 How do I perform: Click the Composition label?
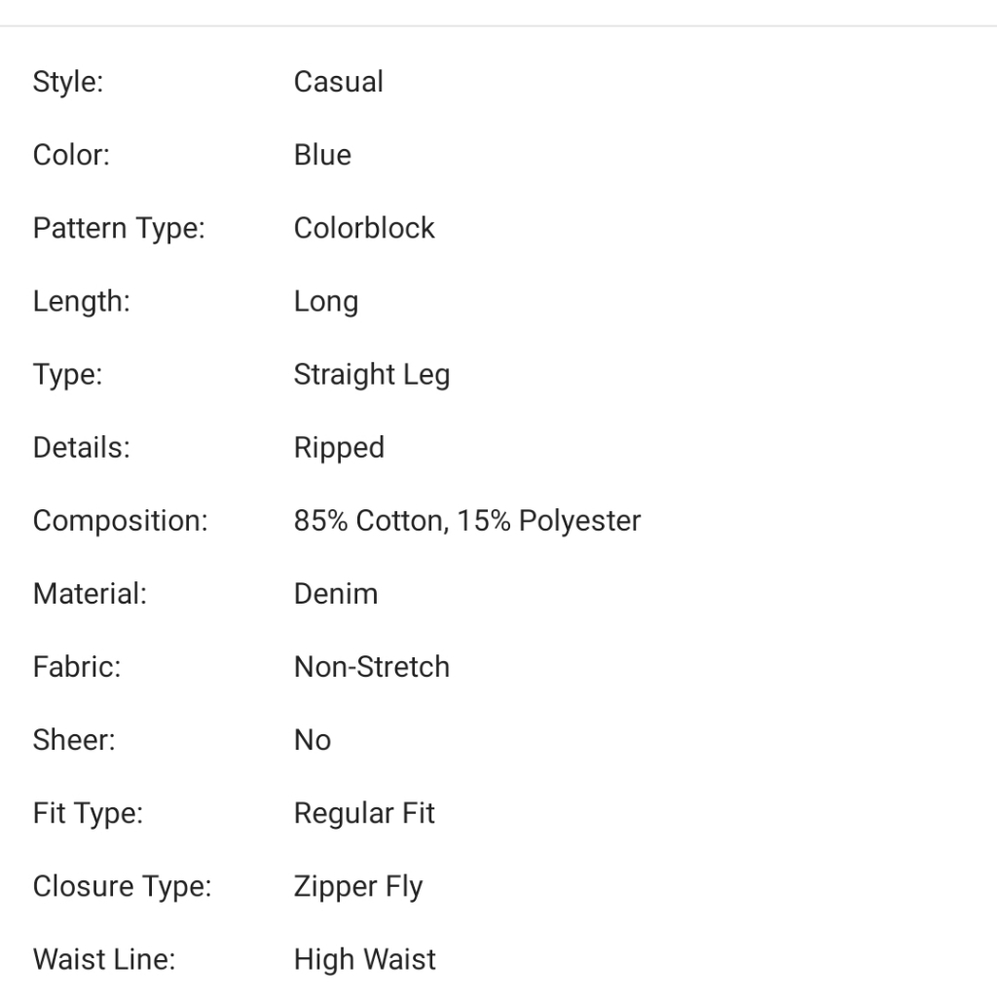[121, 522]
